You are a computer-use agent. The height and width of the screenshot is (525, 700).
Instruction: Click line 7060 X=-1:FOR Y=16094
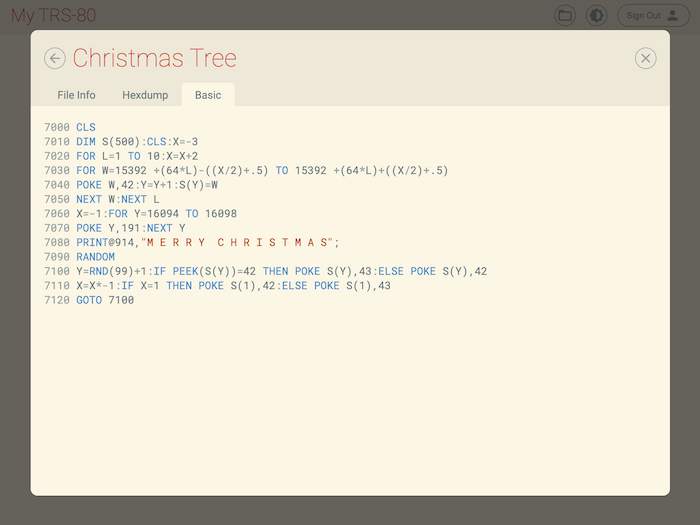(x=140, y=213)
